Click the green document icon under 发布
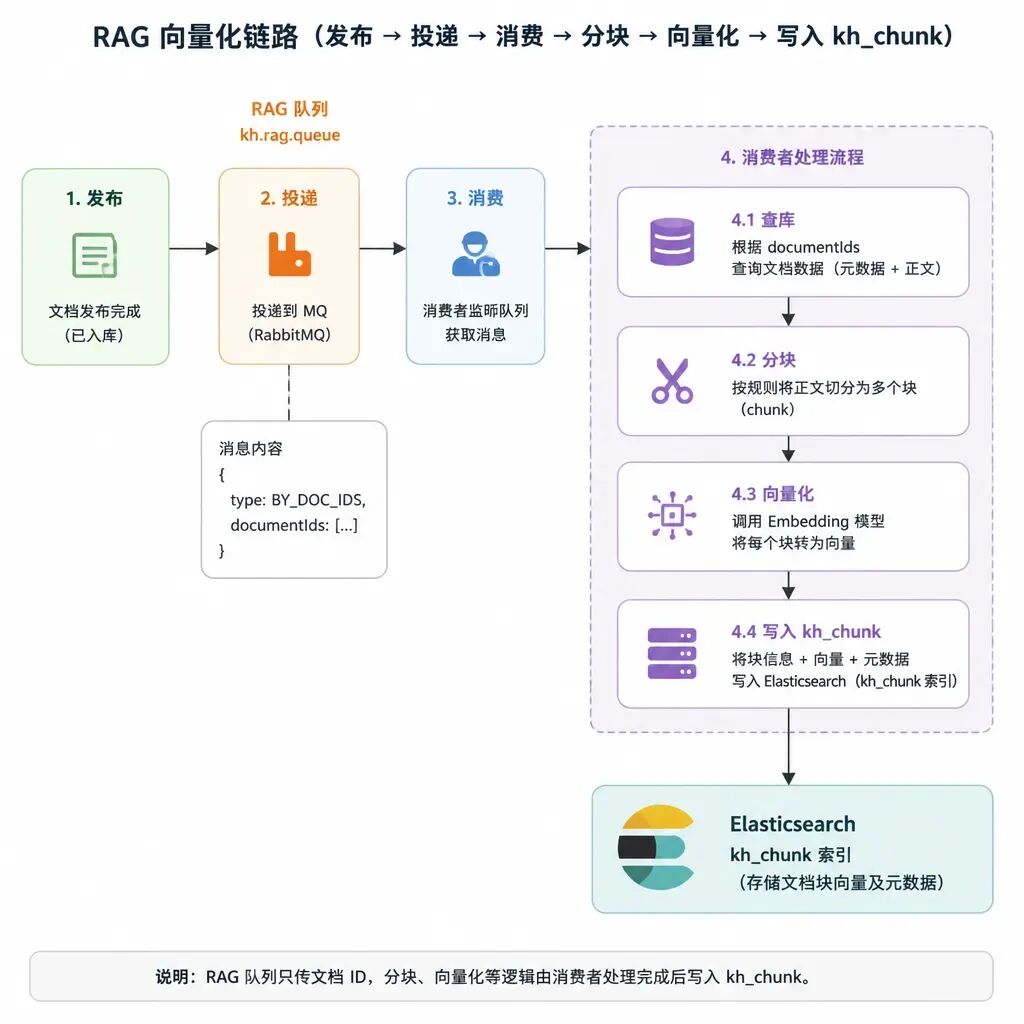Viewport: 1024px width, 1024px height. point(95,255)
